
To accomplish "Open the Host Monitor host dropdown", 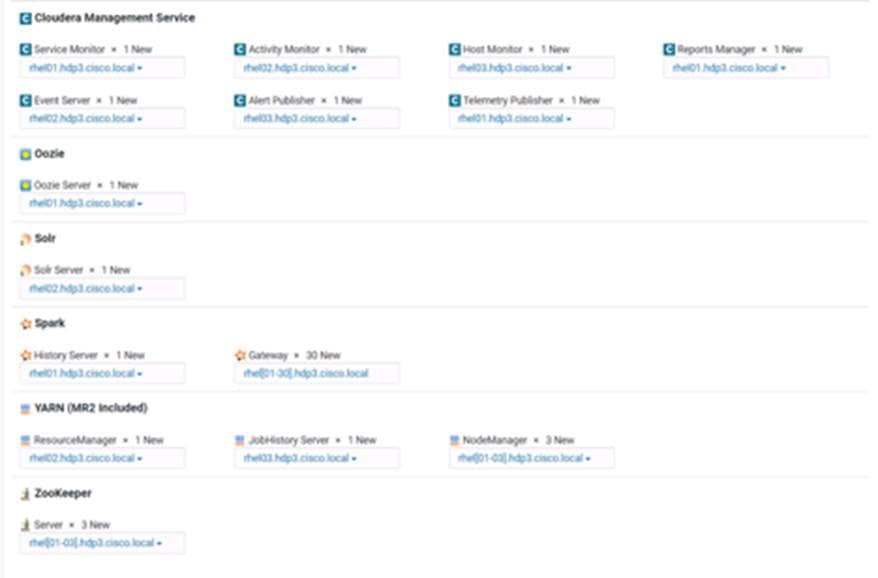I will click(531, 68).
